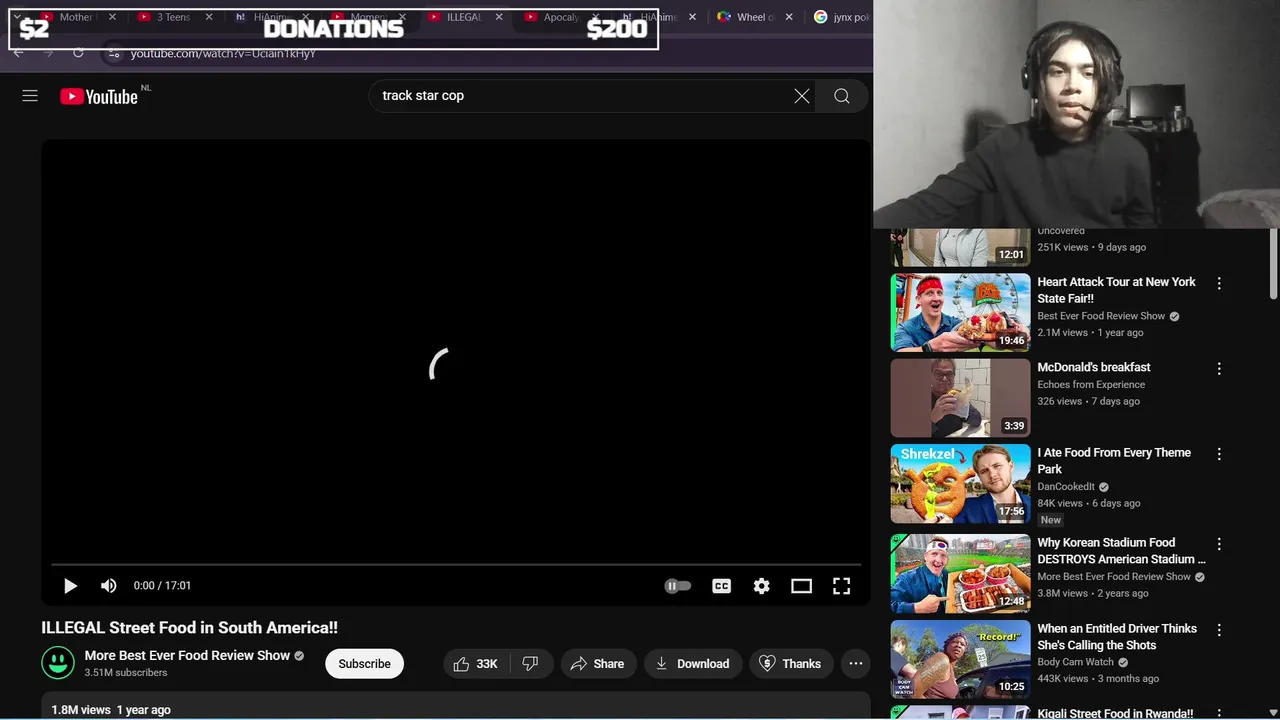
Task: Open Heart Attack Tour thumbnail
Action: [960, 313]
